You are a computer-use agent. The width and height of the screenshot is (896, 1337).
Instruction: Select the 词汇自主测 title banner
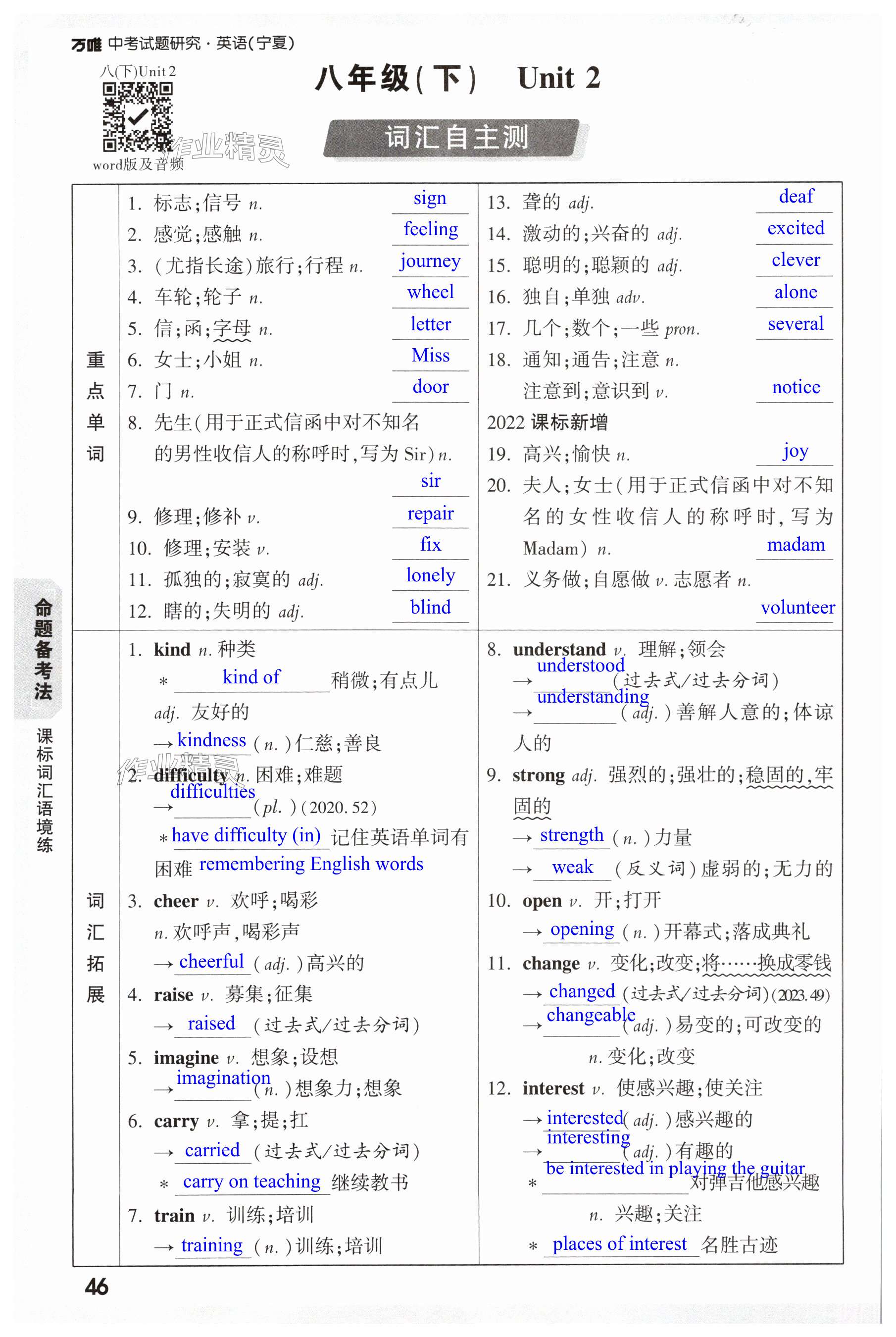(455, 138)
